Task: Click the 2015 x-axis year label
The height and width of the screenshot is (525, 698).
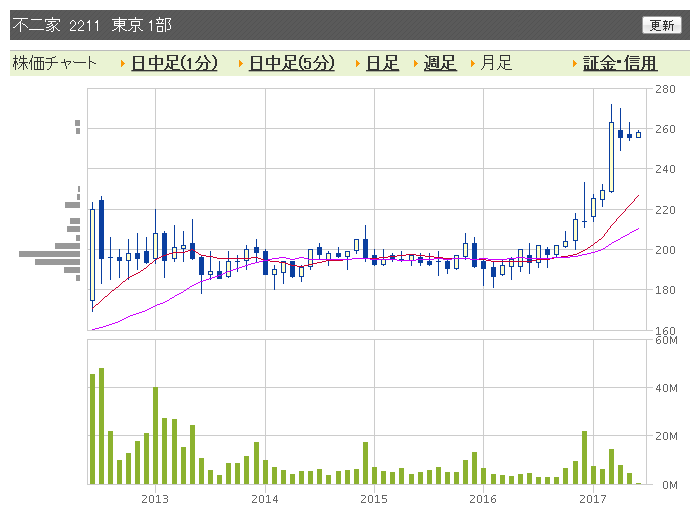Action: 374,499
